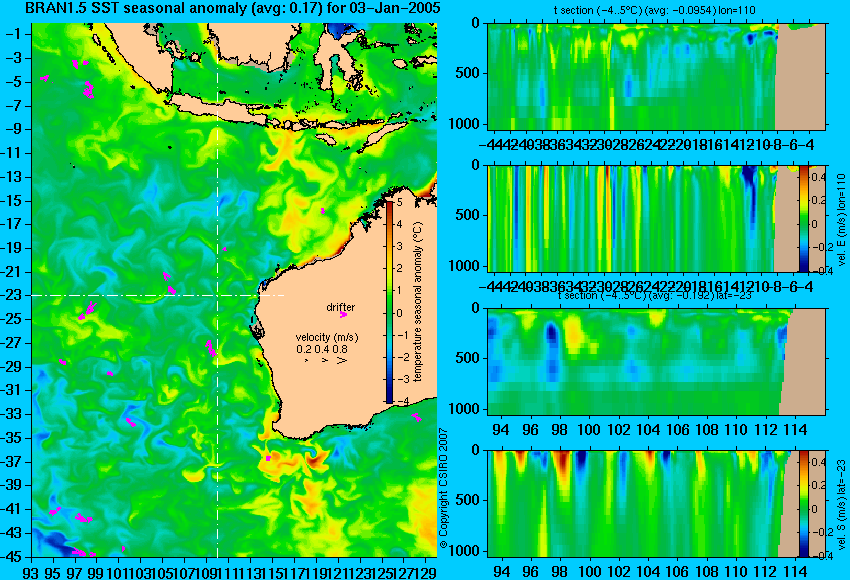Click the 'velocity (m/s)' legend heading

click(x=327, y=337)
